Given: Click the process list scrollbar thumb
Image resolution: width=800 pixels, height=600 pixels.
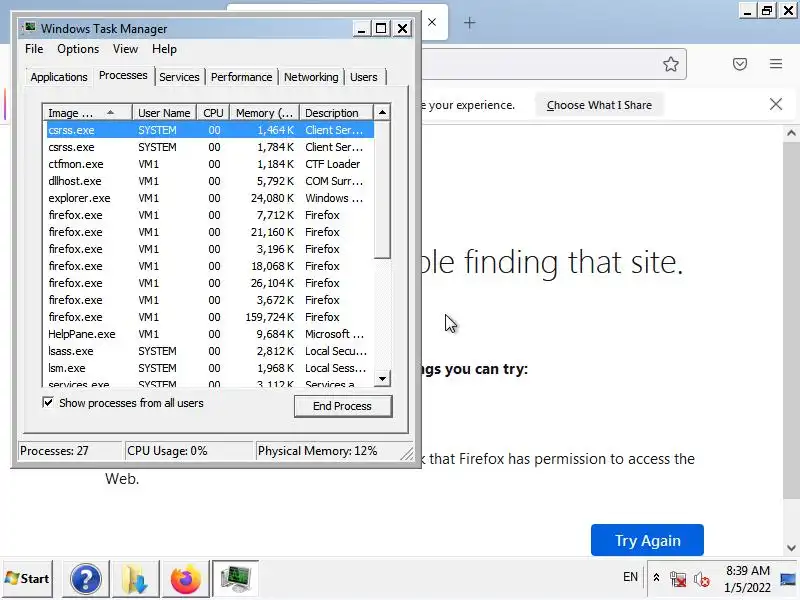Looking at the screenshot, I should (382, 189).
